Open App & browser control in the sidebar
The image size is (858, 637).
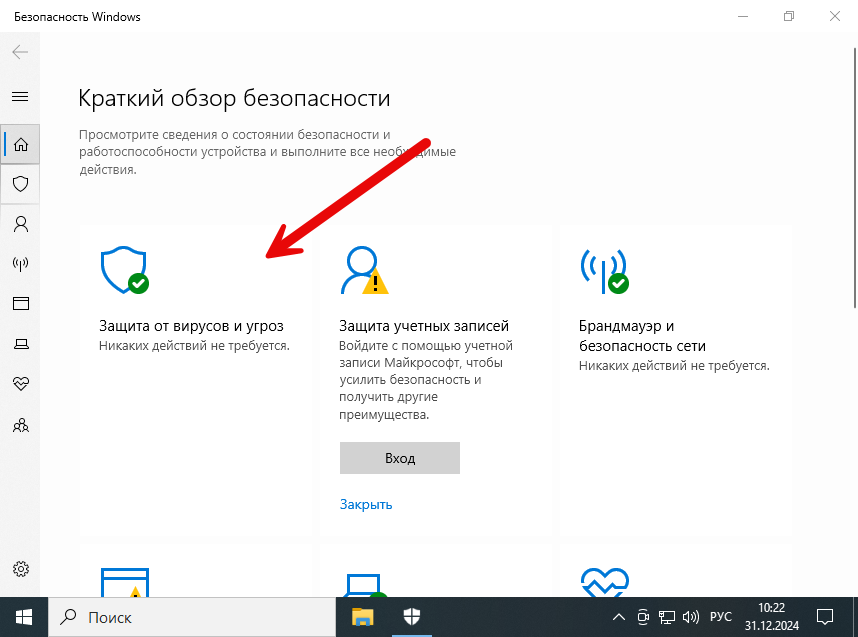point(20,304)
